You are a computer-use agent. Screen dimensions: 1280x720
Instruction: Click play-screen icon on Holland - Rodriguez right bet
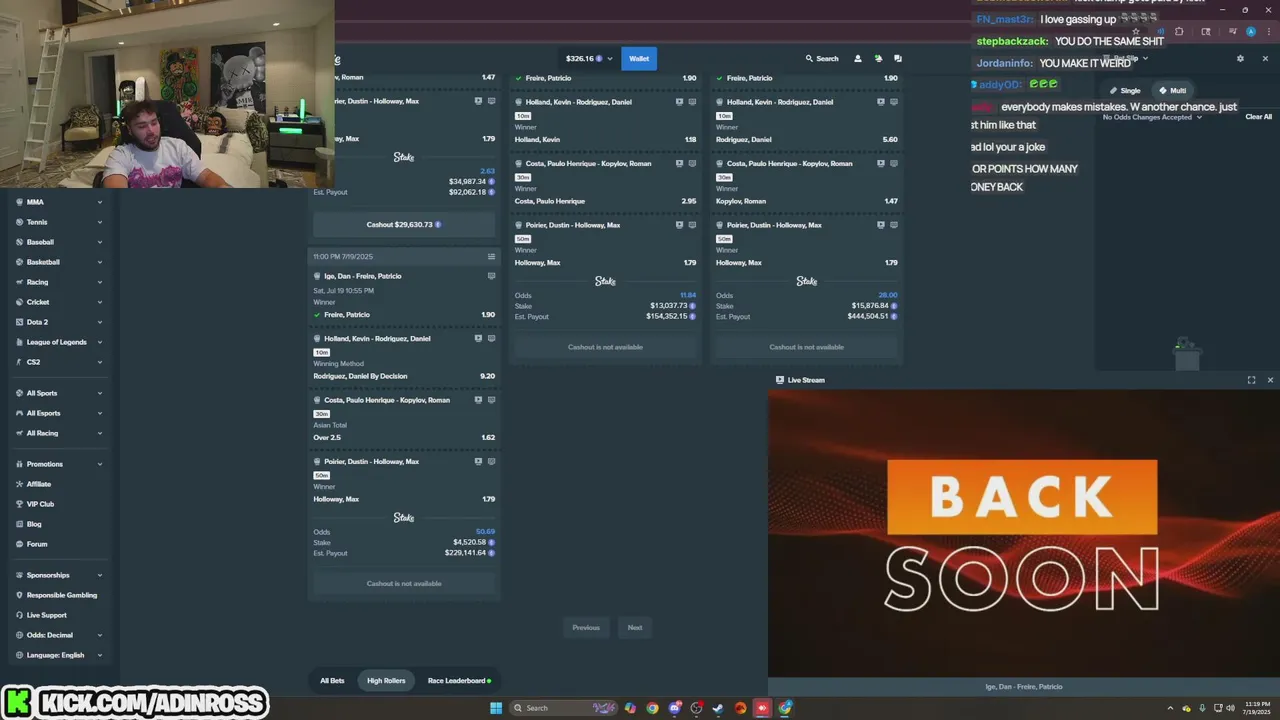[x=880, y=102]
